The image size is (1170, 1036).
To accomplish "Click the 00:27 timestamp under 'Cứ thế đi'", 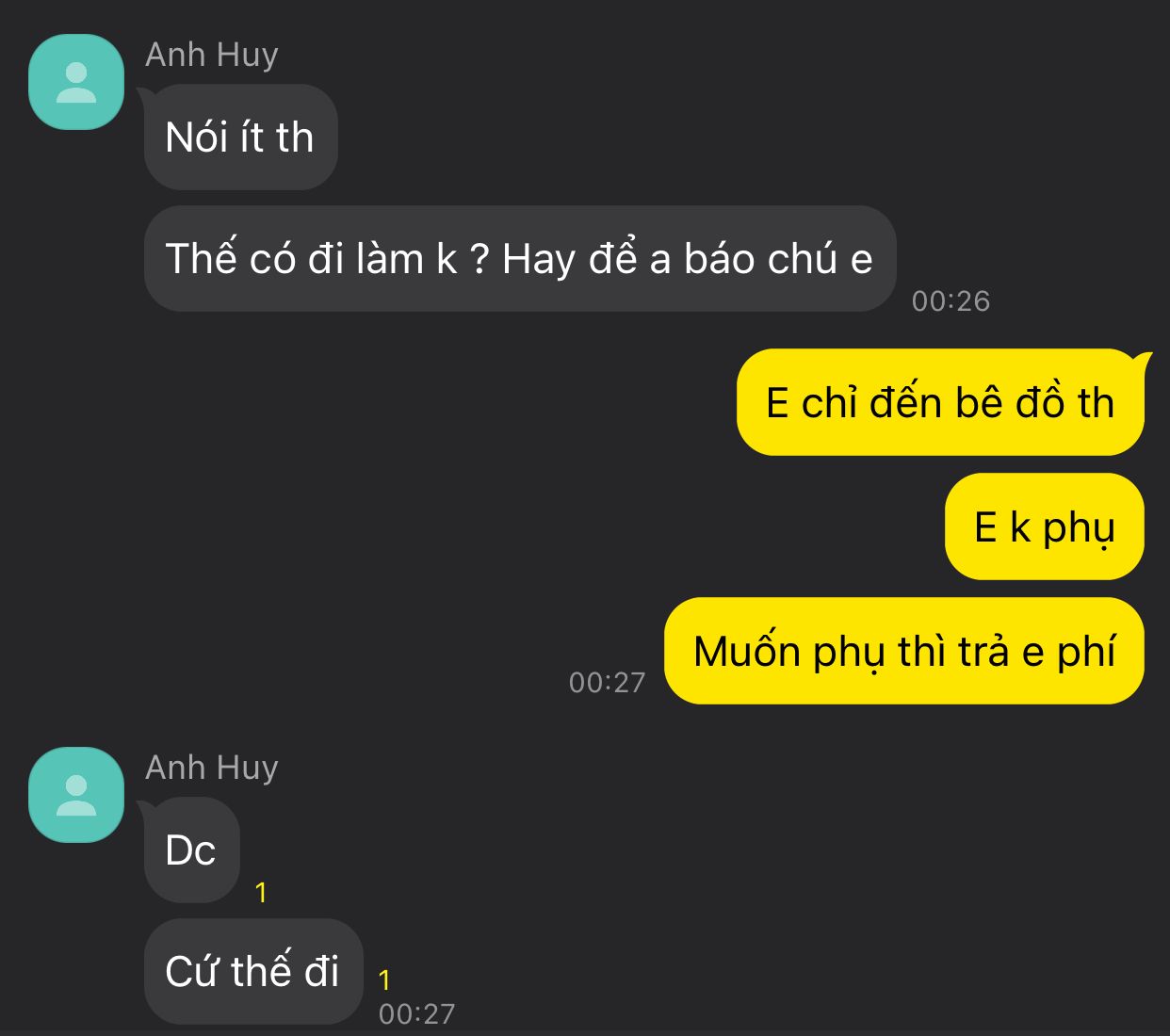I will (x=416, y=1014).
